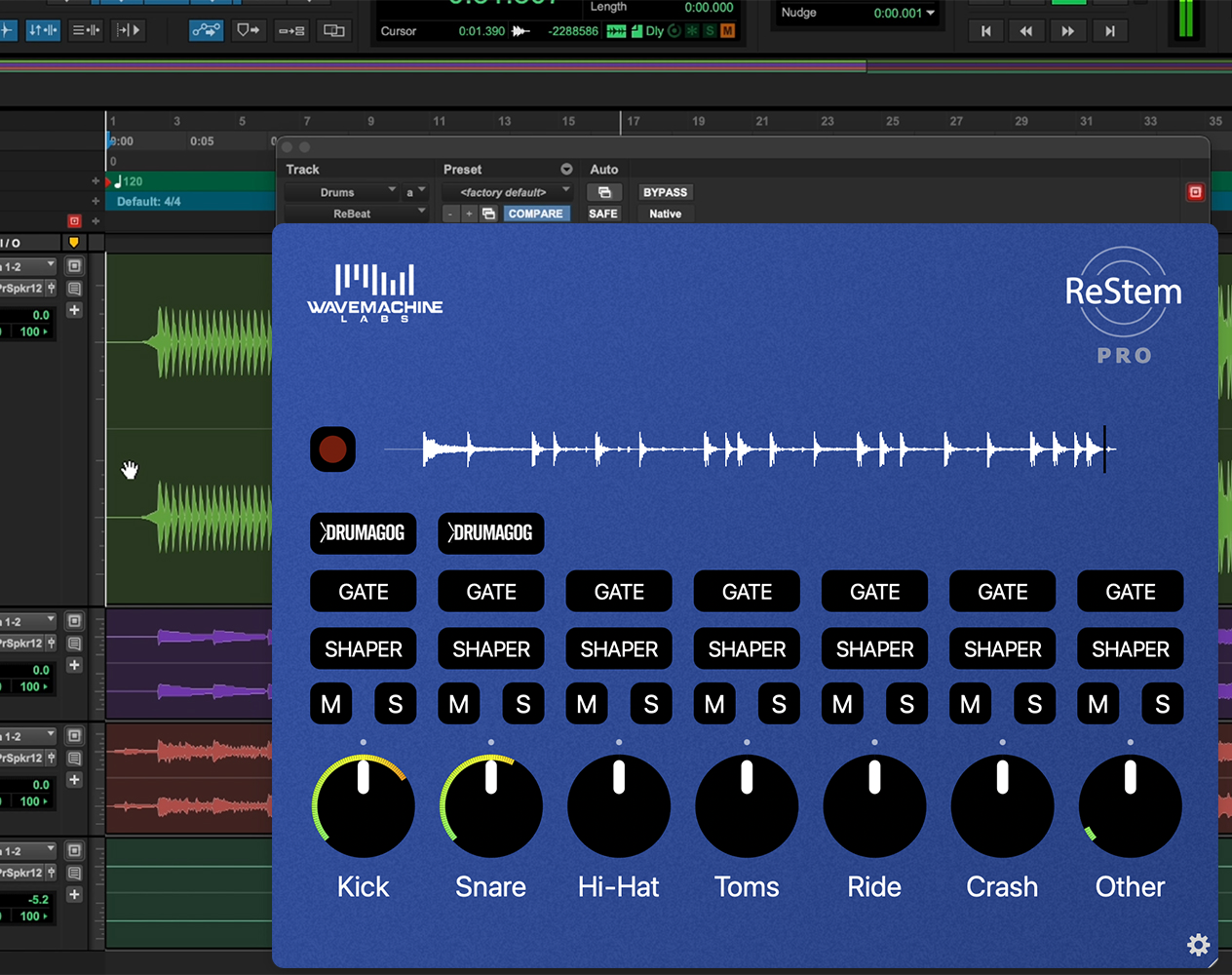
Task: Solo the Snare channel in ReStem
Action: (523, 703)
